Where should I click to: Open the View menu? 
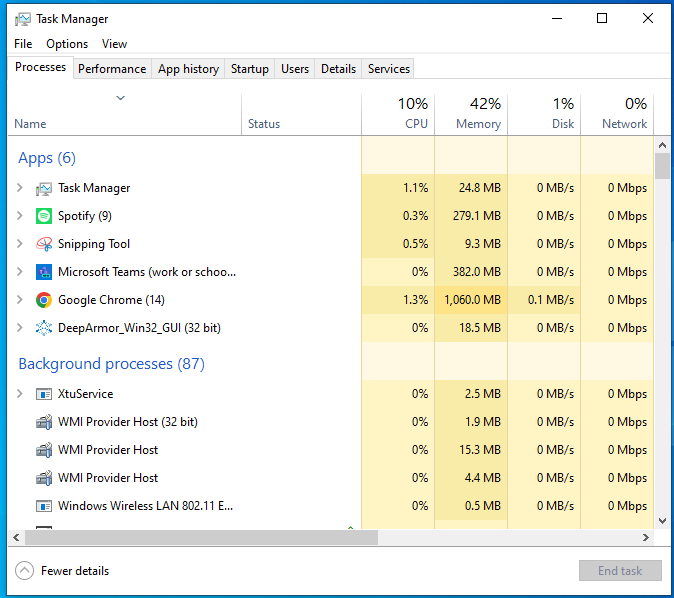pyautogui.click(x=114, y=44)
